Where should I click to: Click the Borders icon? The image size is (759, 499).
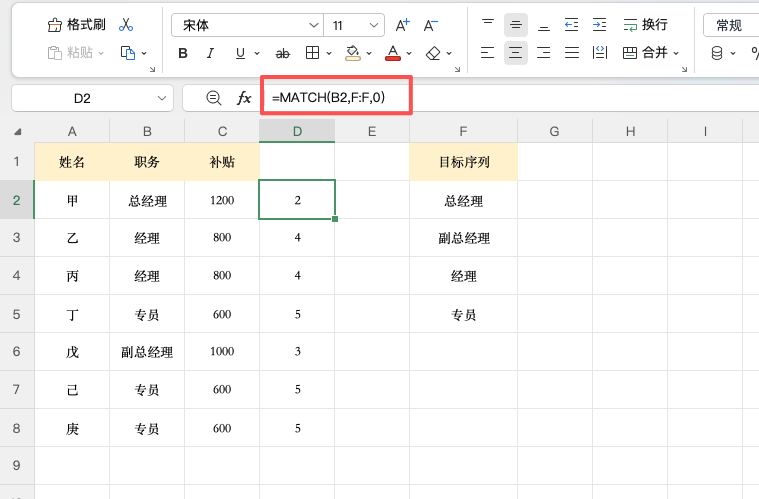click(313, 53)
